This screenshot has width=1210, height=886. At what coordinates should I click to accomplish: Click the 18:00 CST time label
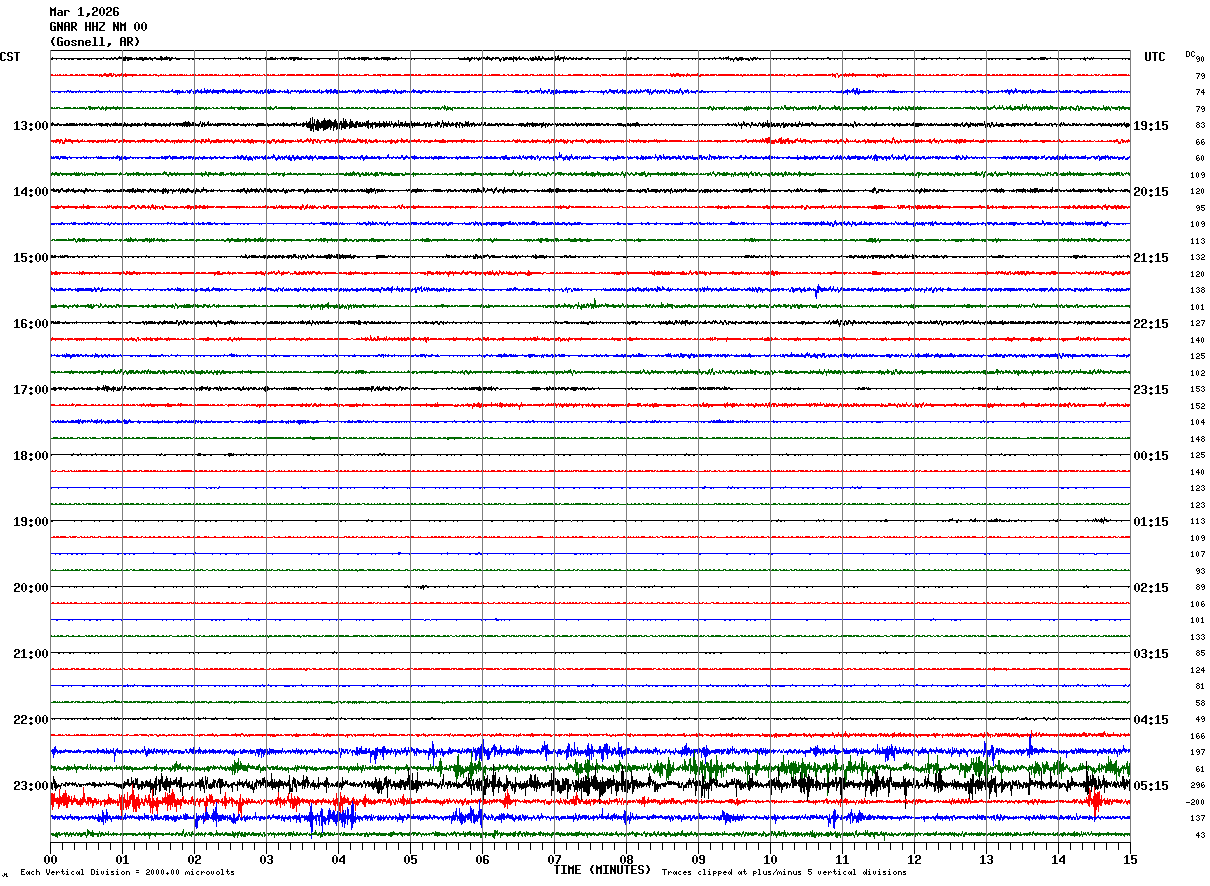point(30,456)
